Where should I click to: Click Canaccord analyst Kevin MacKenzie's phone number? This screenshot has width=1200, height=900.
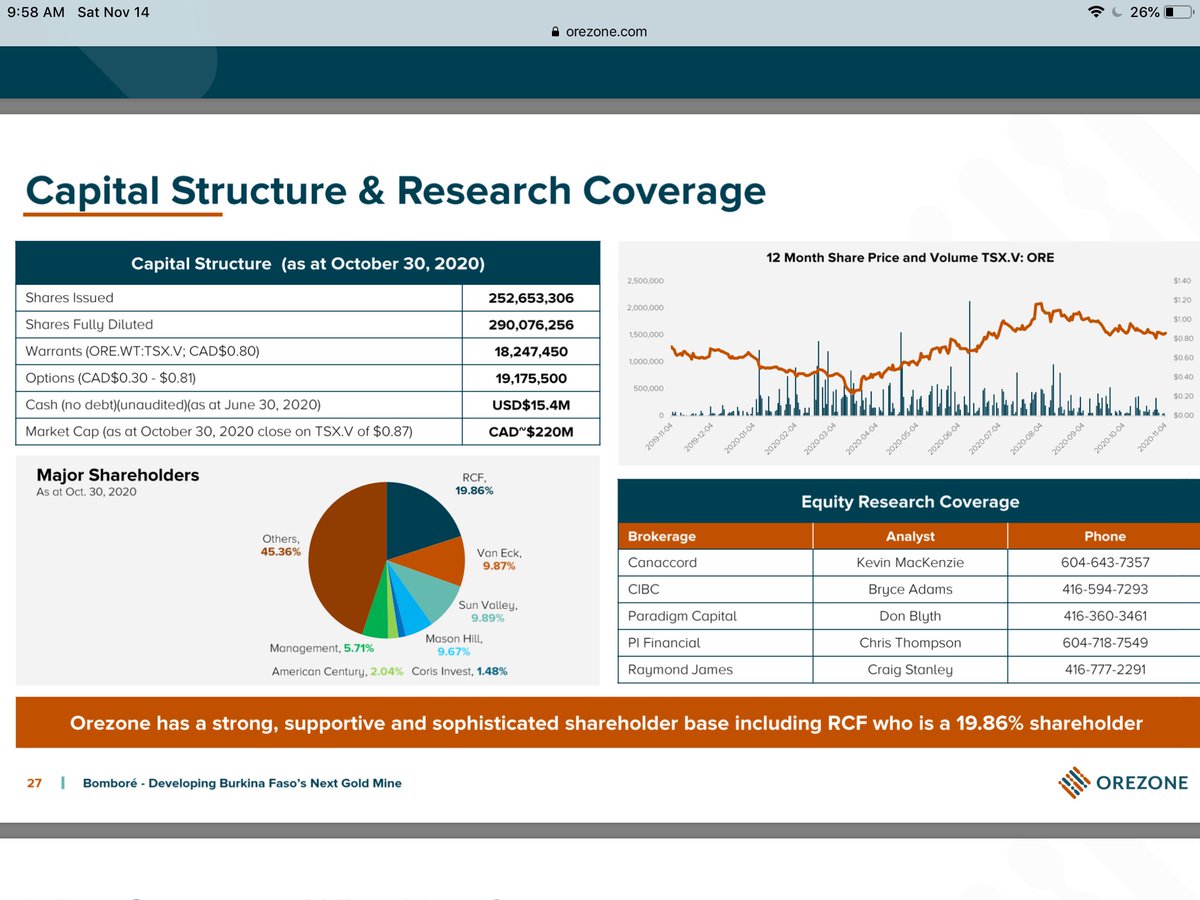click(x=1104, y=562)
